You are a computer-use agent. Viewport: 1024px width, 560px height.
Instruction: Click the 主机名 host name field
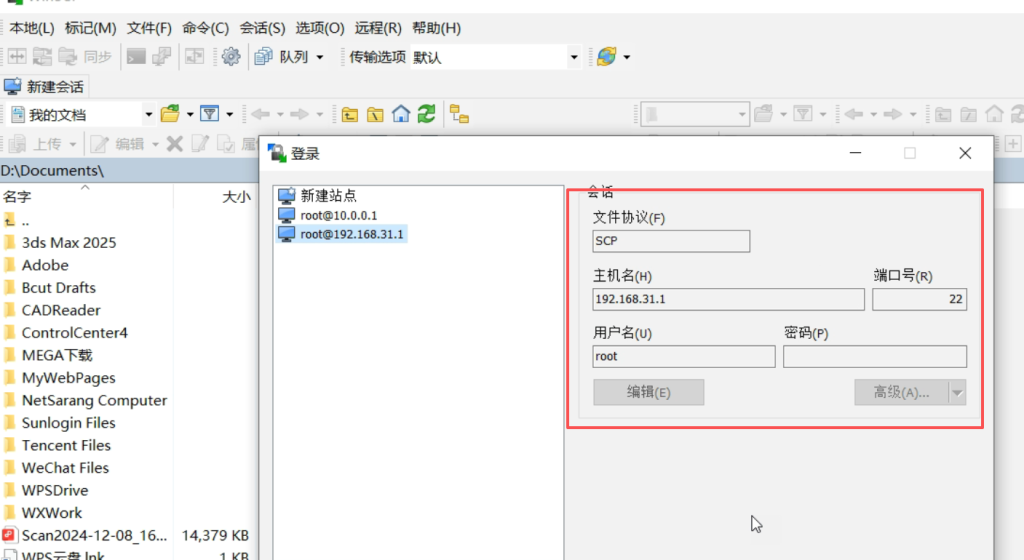[728, 299]
